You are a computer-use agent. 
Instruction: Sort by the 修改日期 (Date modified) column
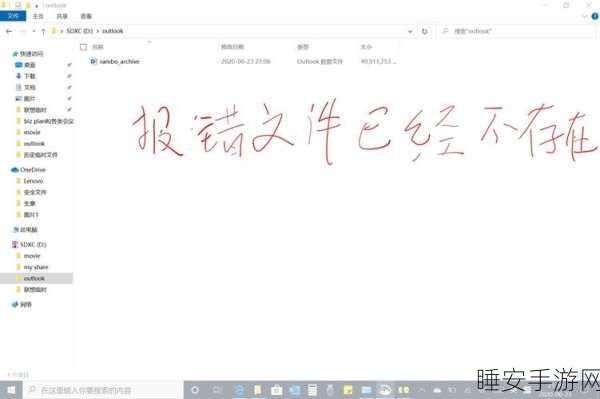(232, 47)
